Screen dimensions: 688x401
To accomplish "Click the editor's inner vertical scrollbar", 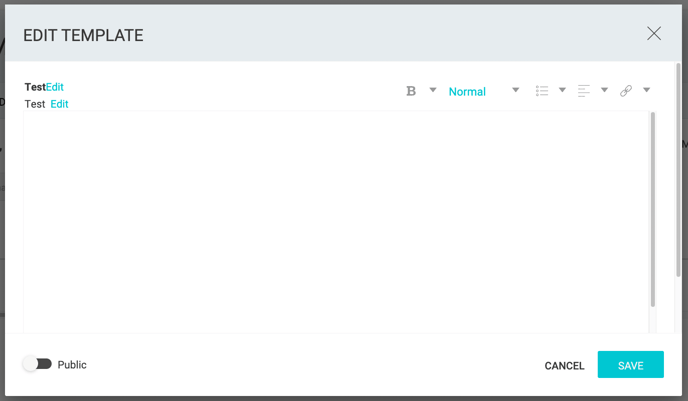I will 653,209.
